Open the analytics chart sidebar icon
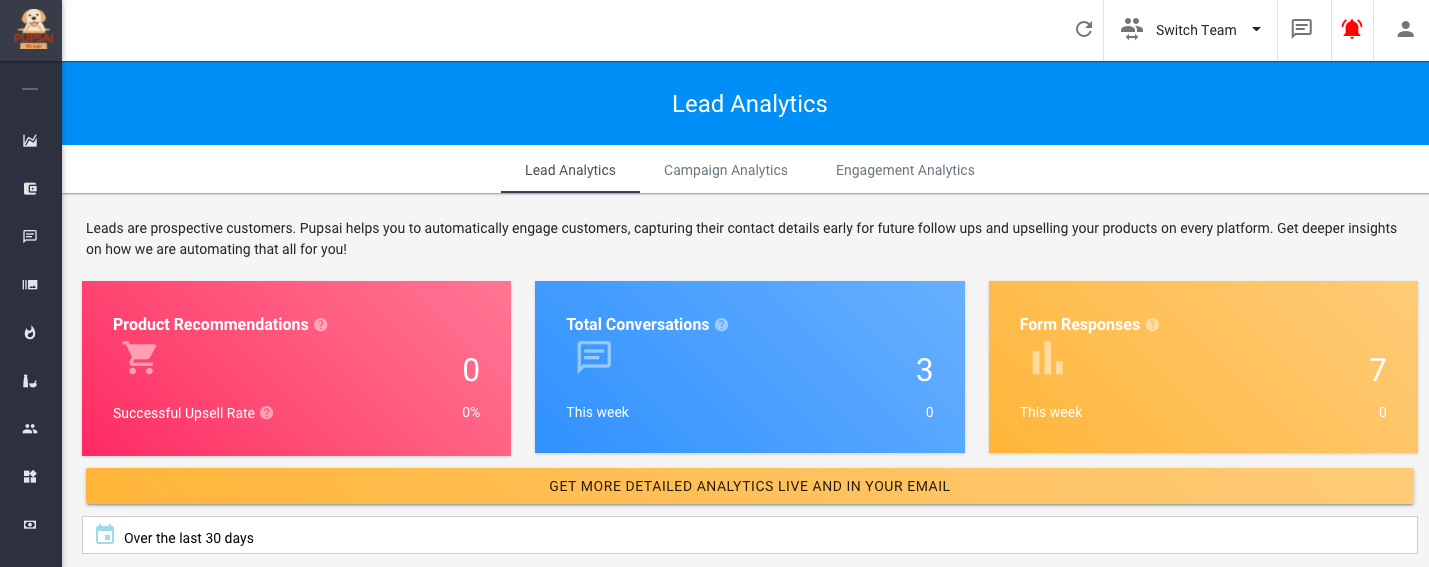The image size is (1429, 567). click(x=30, y=141)
